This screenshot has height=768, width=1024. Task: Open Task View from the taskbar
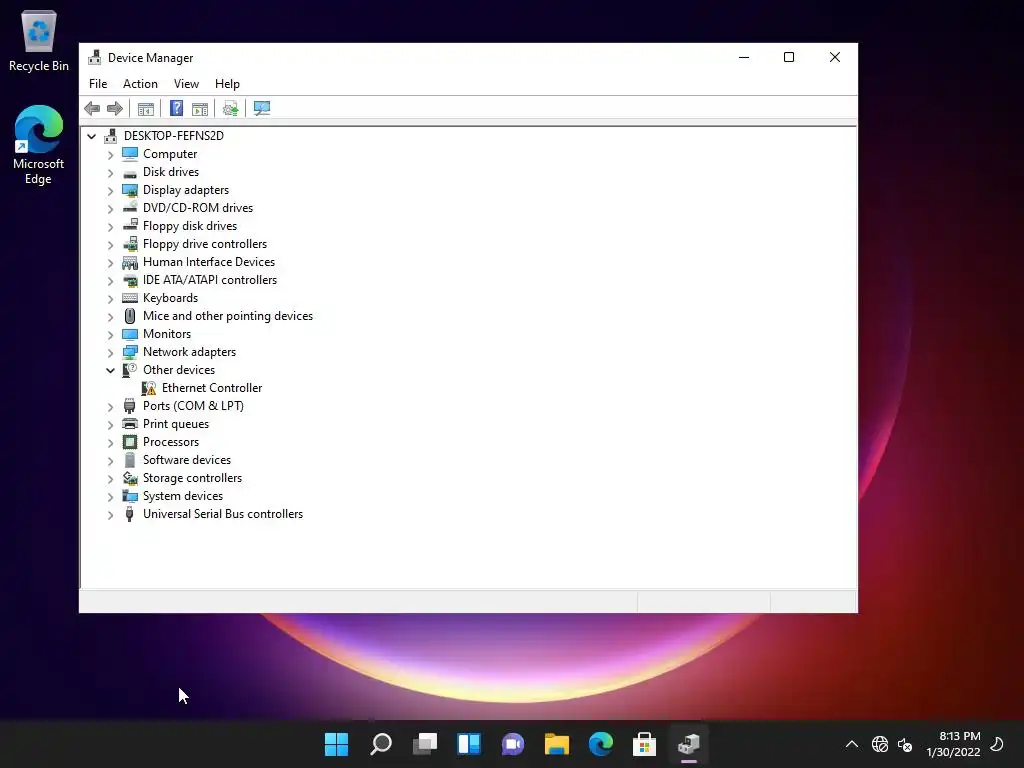tap(425, 744)
